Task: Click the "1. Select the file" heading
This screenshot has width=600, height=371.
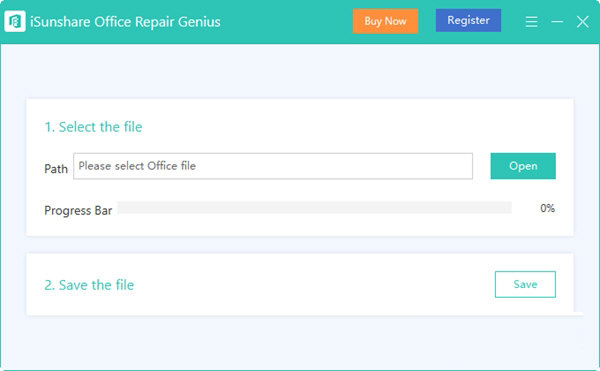Action: click(x=93, y=127)
